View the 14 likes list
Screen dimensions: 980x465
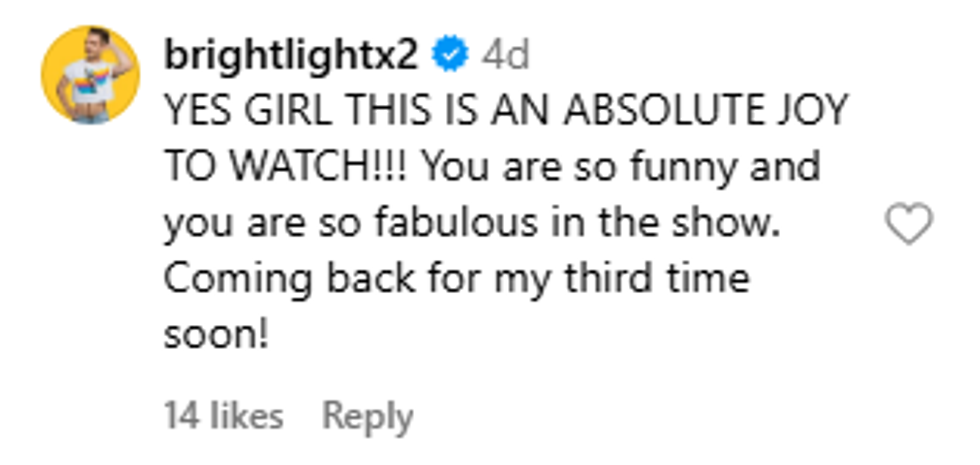223,416
